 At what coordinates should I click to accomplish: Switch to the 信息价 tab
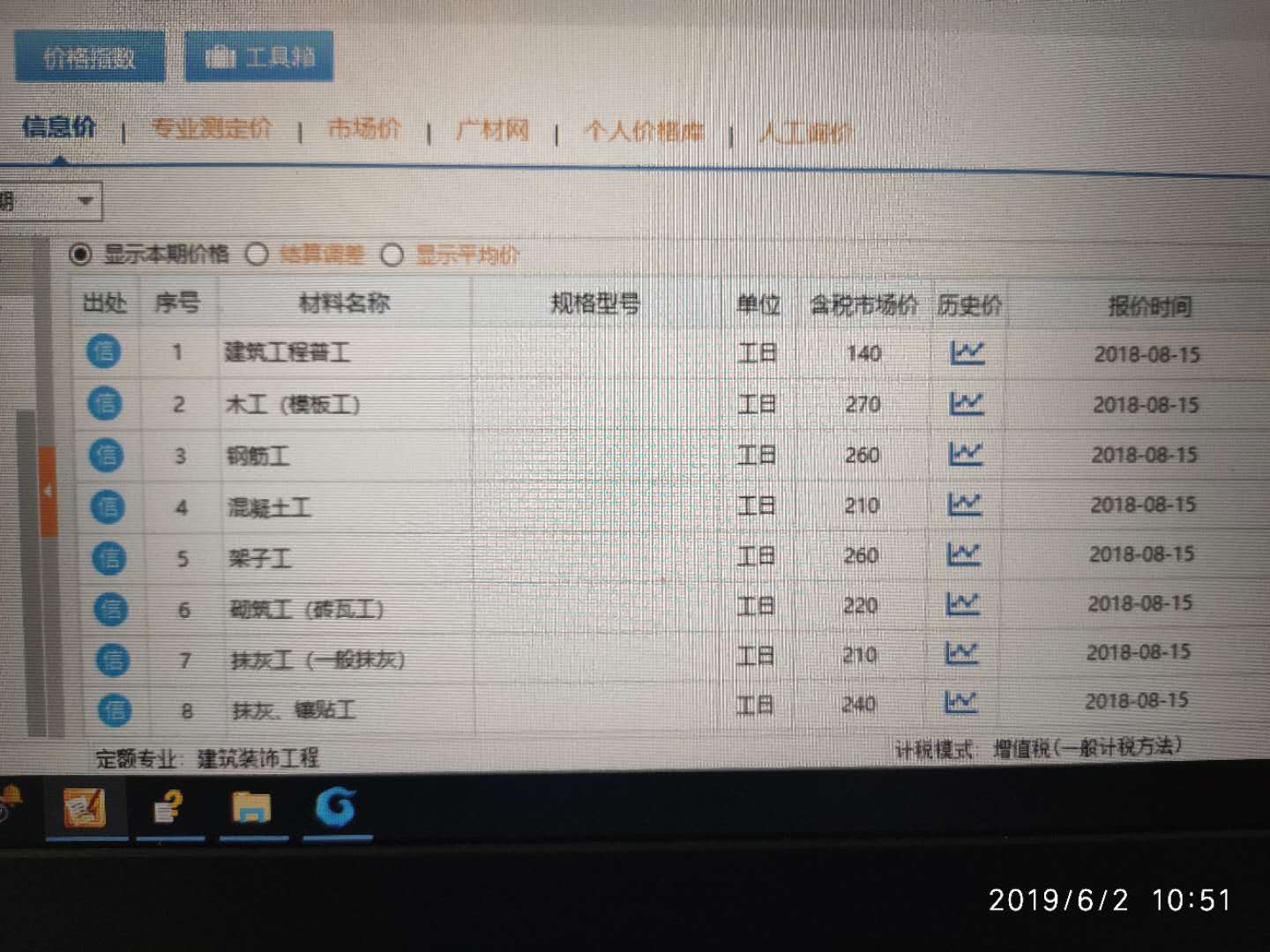point(58,128)
